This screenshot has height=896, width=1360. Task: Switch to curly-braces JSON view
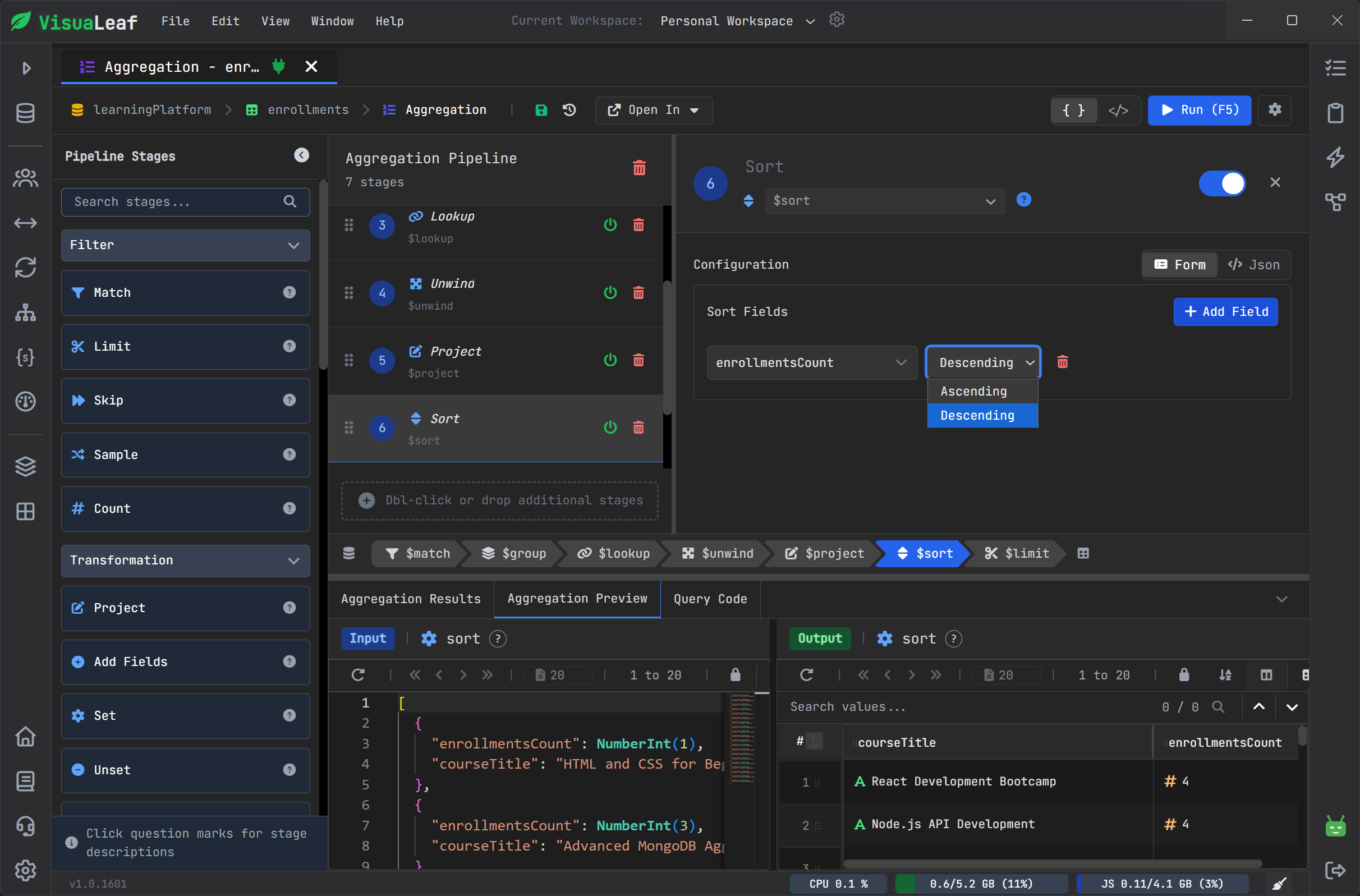1074,110
